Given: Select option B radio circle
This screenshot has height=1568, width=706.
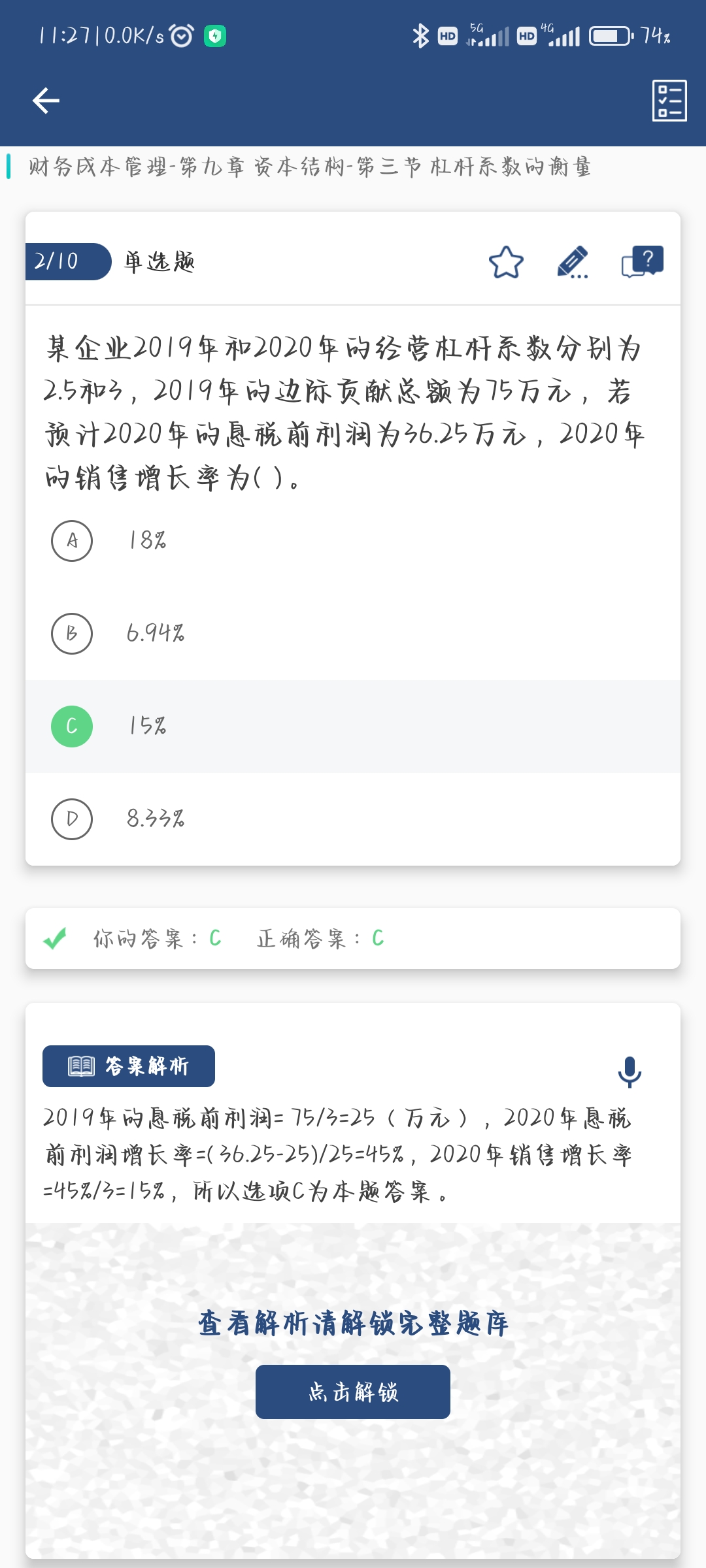Looking at the screenshot, I should [72, 634].
